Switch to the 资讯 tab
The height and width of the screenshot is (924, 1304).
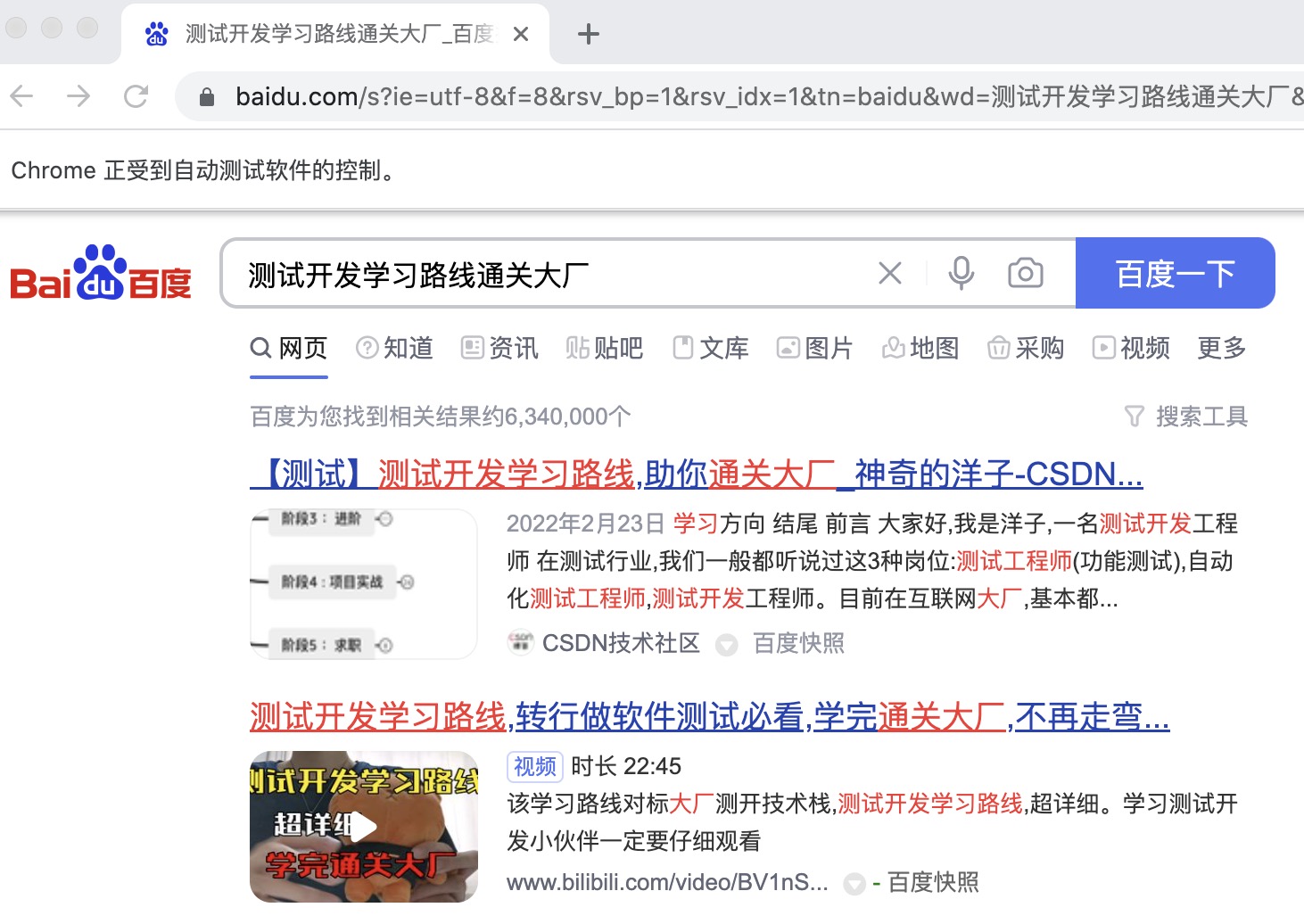[x=499, y=348]
